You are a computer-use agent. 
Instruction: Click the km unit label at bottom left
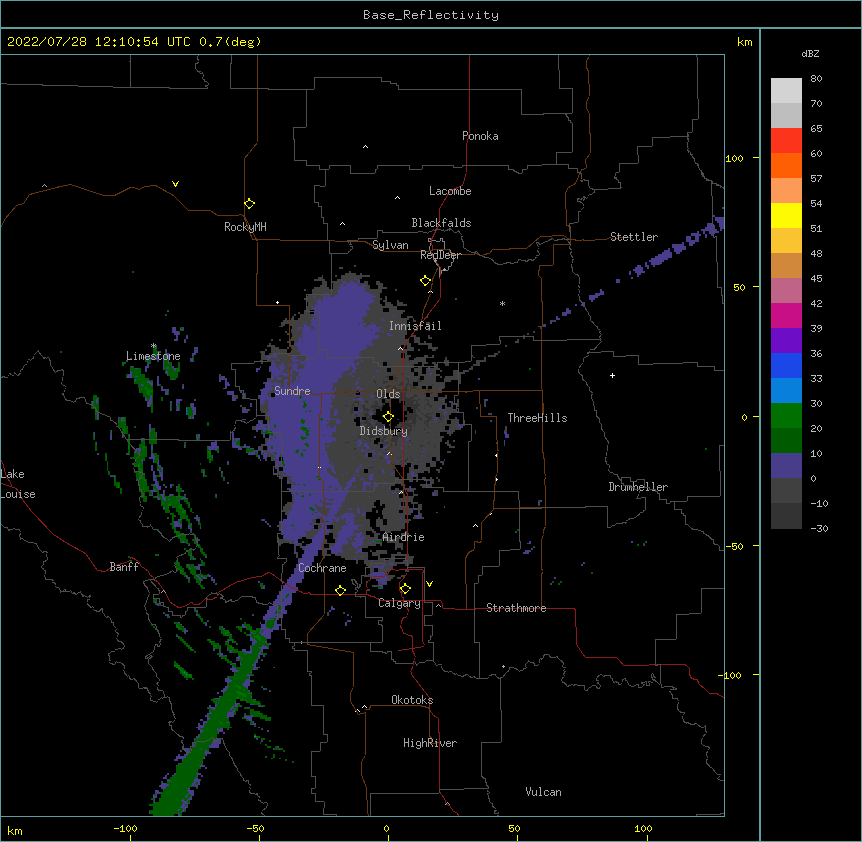coord(15,831)
